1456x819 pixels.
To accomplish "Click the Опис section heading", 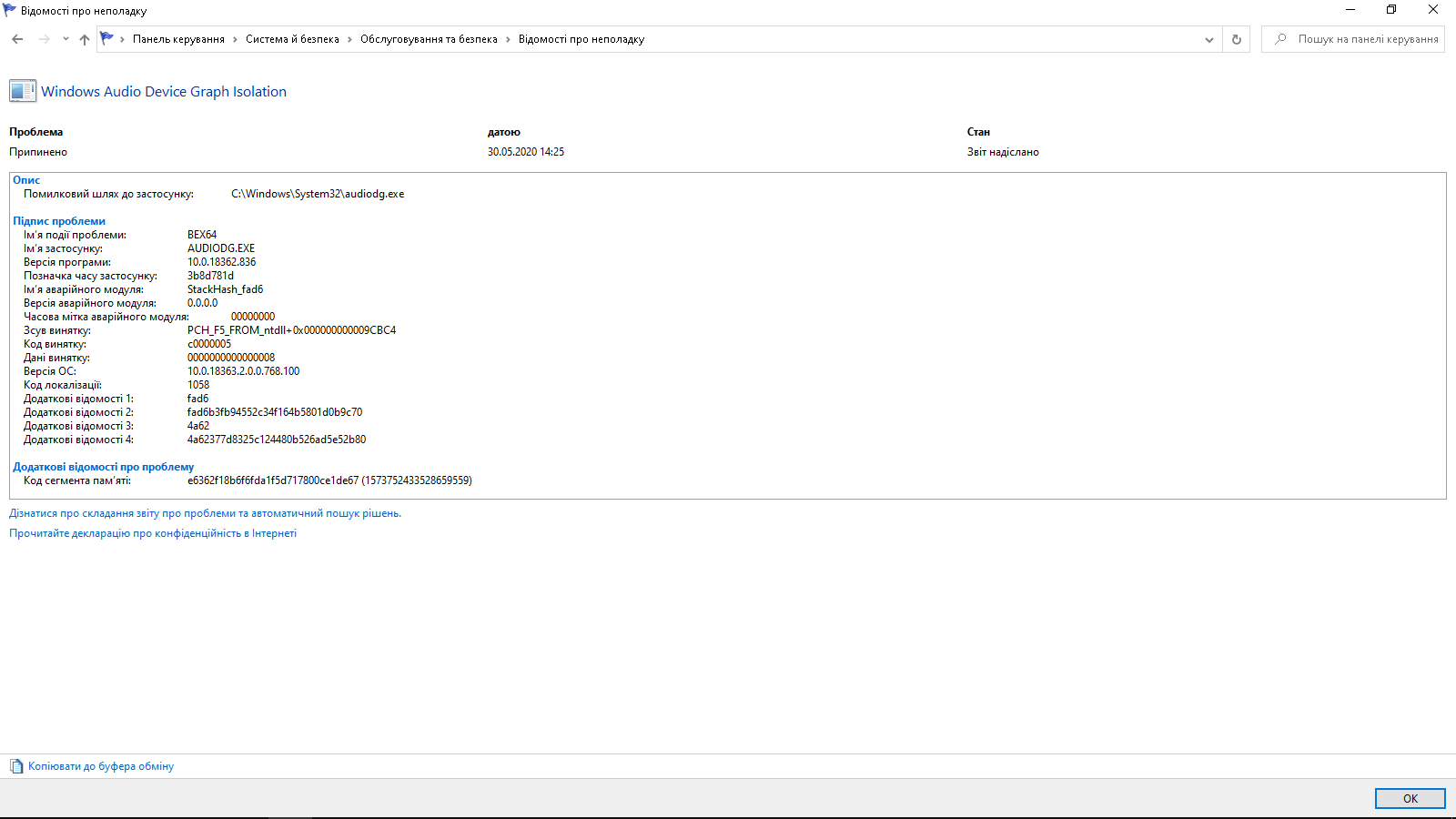I will (x=26, y=180).
